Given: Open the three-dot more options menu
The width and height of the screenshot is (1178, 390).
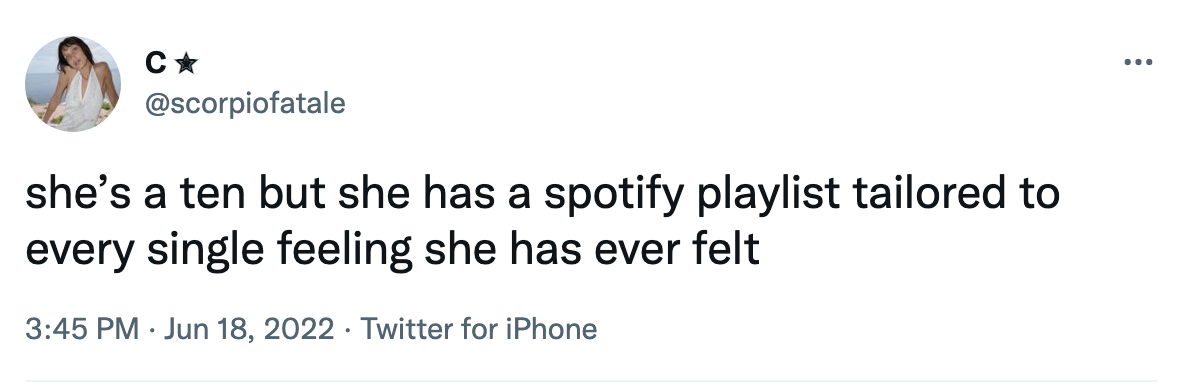Looking at the screenshot, I should (x=1137, y=62).
